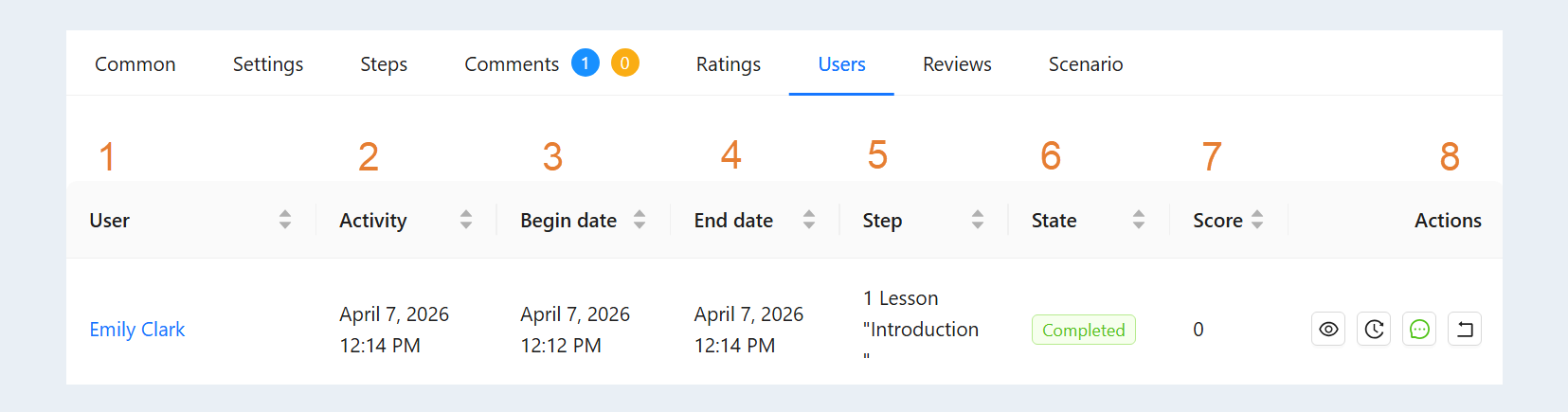The width and height of the screenshot is (1568, 412).
Task: Sort by Score column arrows
Action: point(1257,220)
